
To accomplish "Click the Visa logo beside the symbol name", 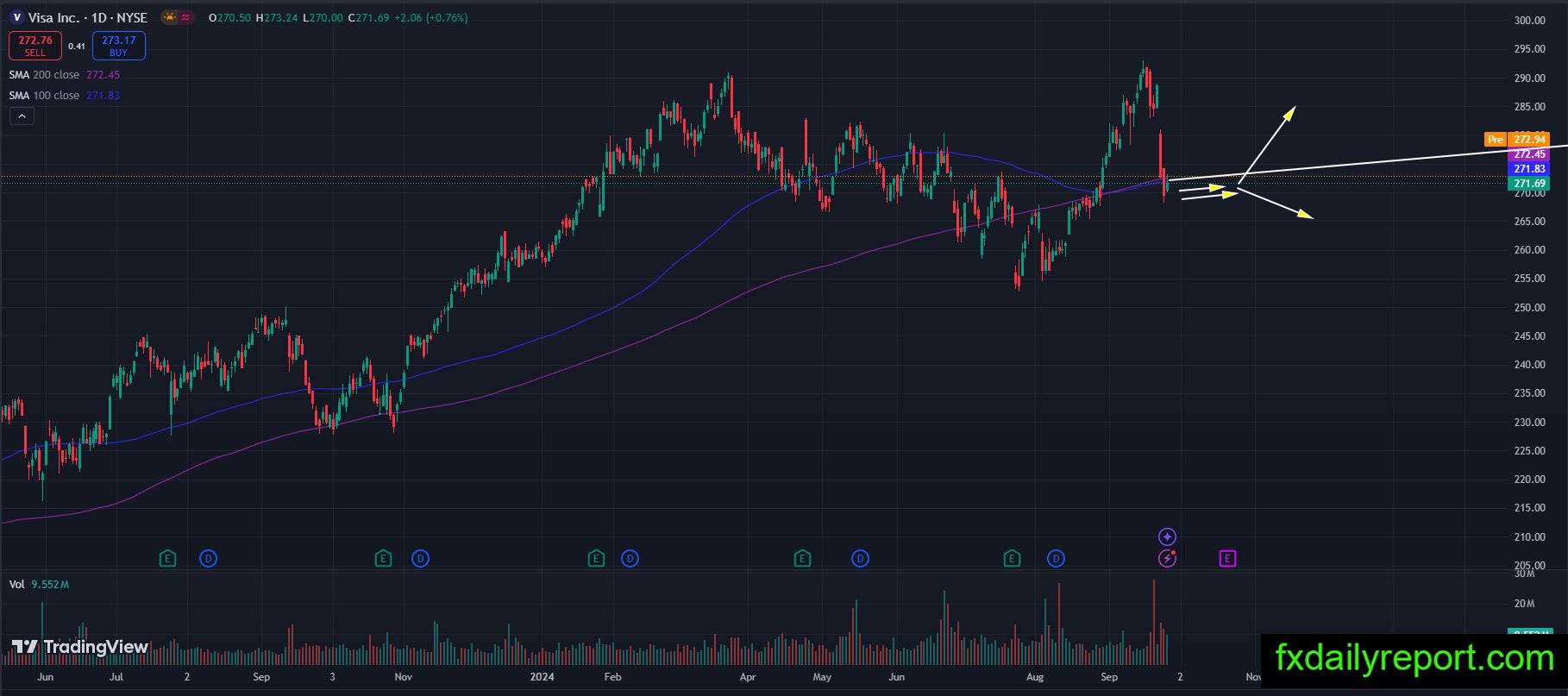I will 16,17.
